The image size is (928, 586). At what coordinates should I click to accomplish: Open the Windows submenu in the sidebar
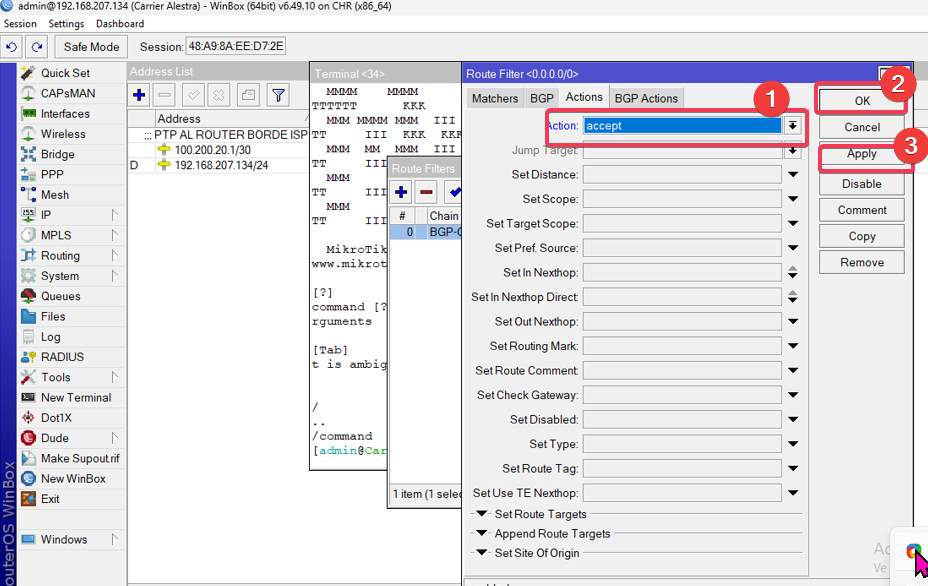(x=72, y=539)
